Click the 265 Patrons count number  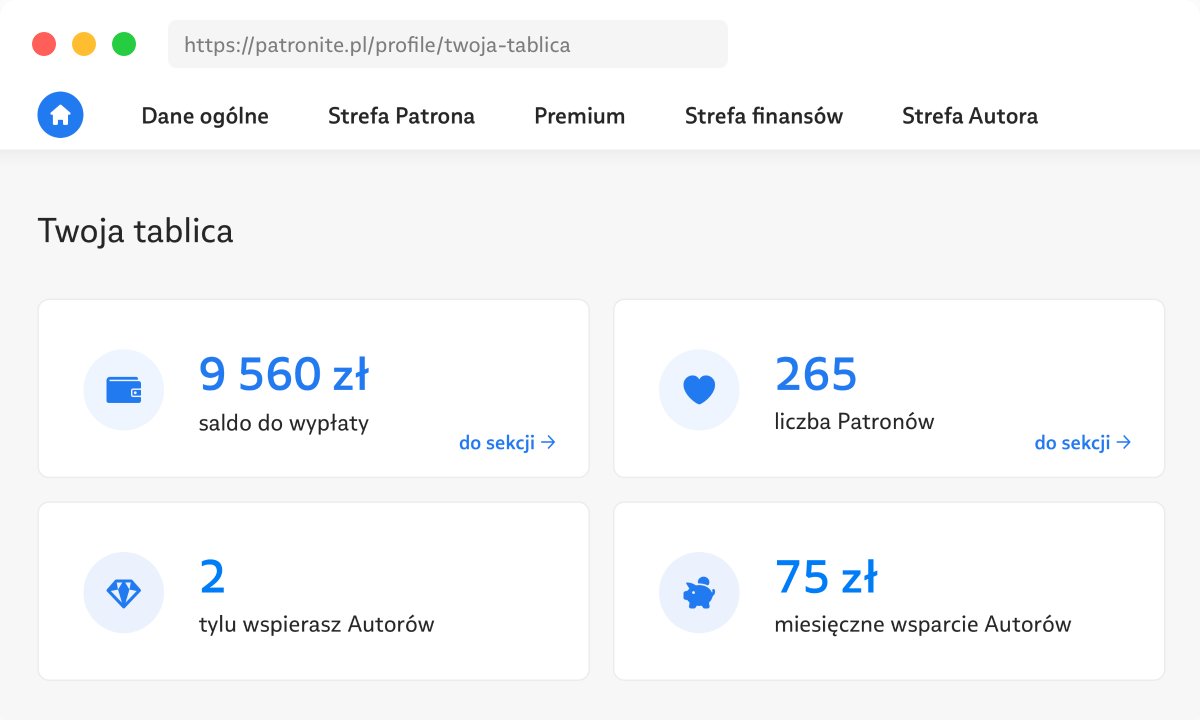(x=816, y=375)
